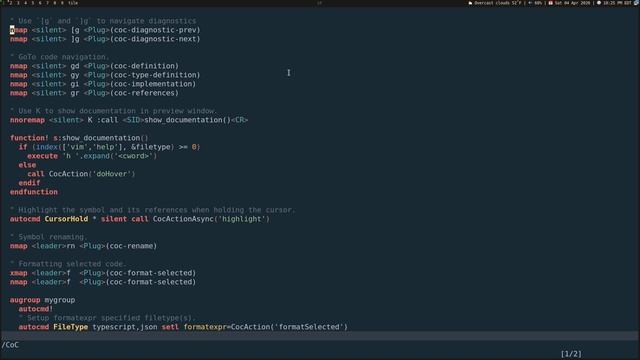
Task: Click the '(coc-implementation)' mapping text
Action: [153, 84]
